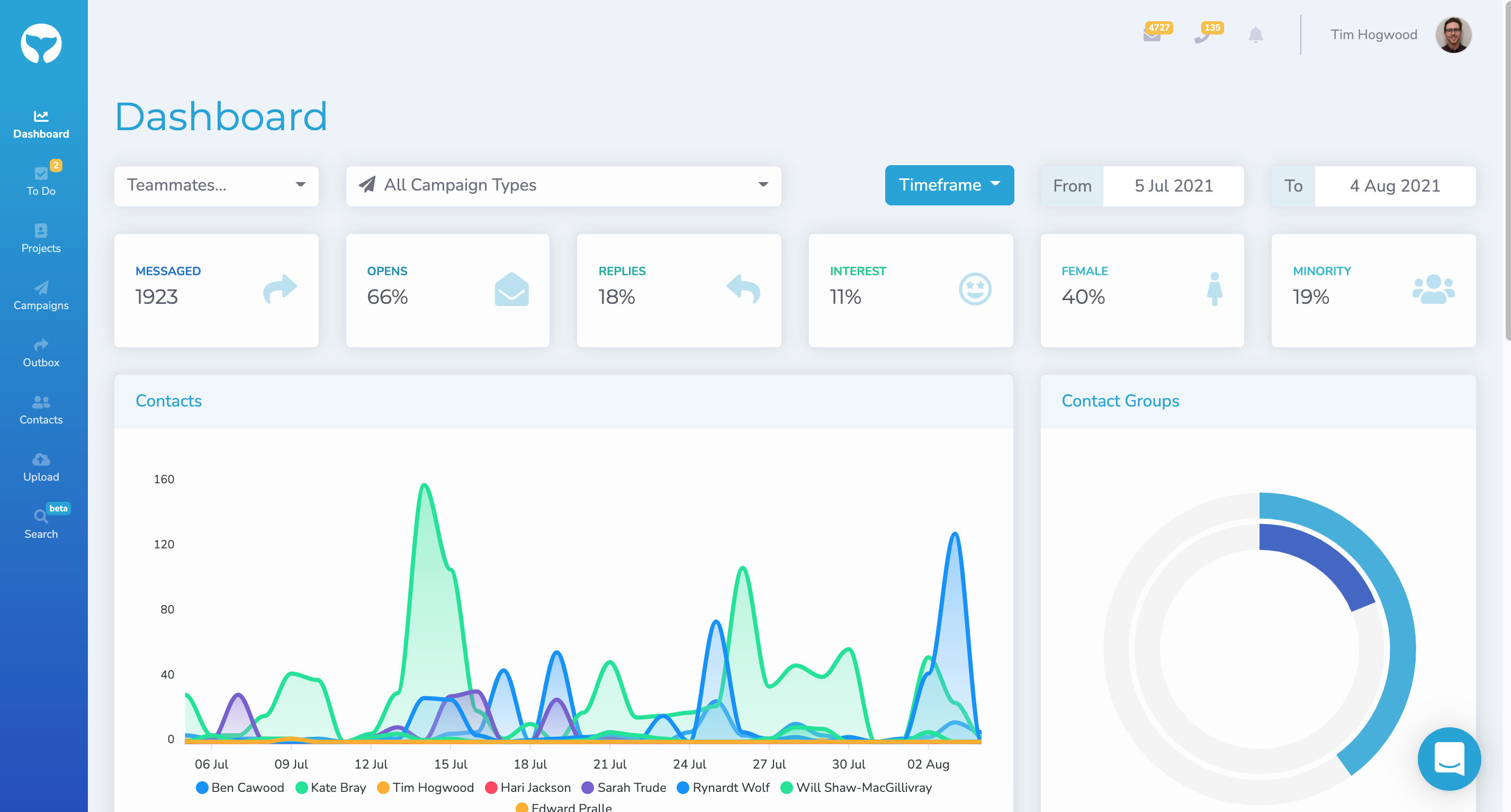
Task: Toggle Kate Bray series in chart legend
Action: point(331,787)
